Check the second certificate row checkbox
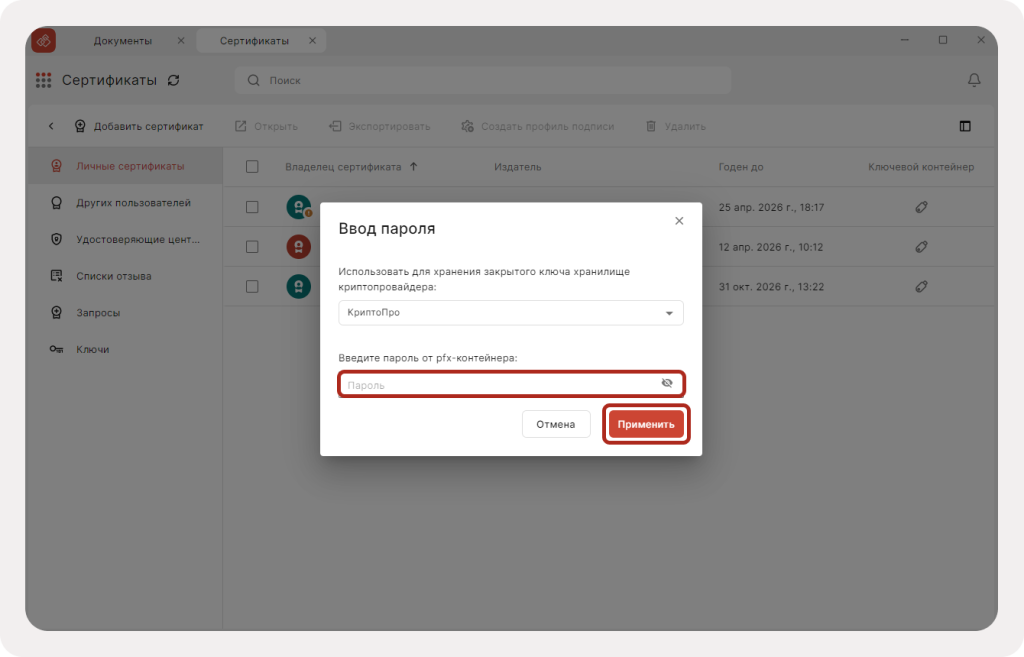 [x=252, y=247]
